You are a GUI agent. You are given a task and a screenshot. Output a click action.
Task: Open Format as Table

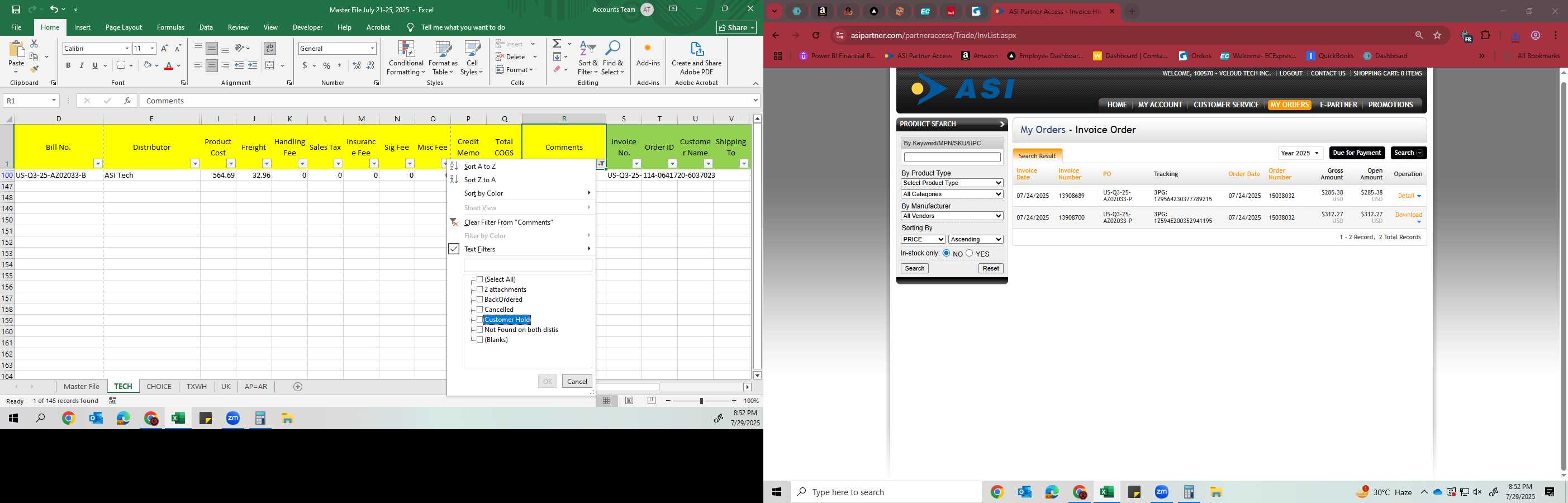[x=443, y=59]
